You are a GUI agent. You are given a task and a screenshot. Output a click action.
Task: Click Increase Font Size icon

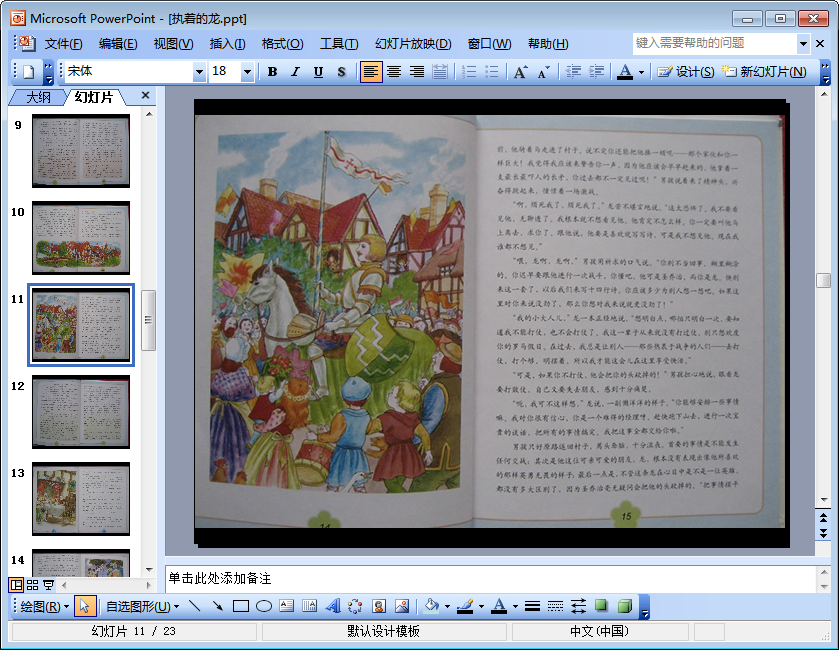click(520, 72)
